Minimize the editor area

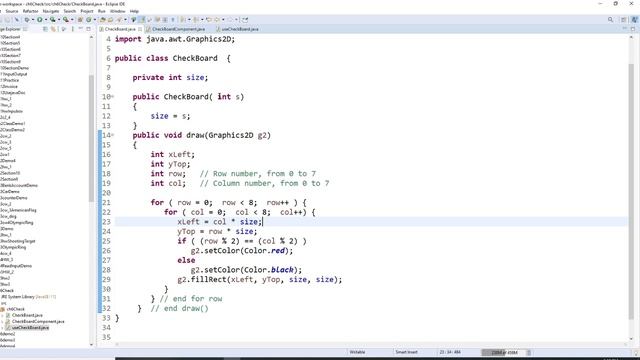[x=625, y=29]
